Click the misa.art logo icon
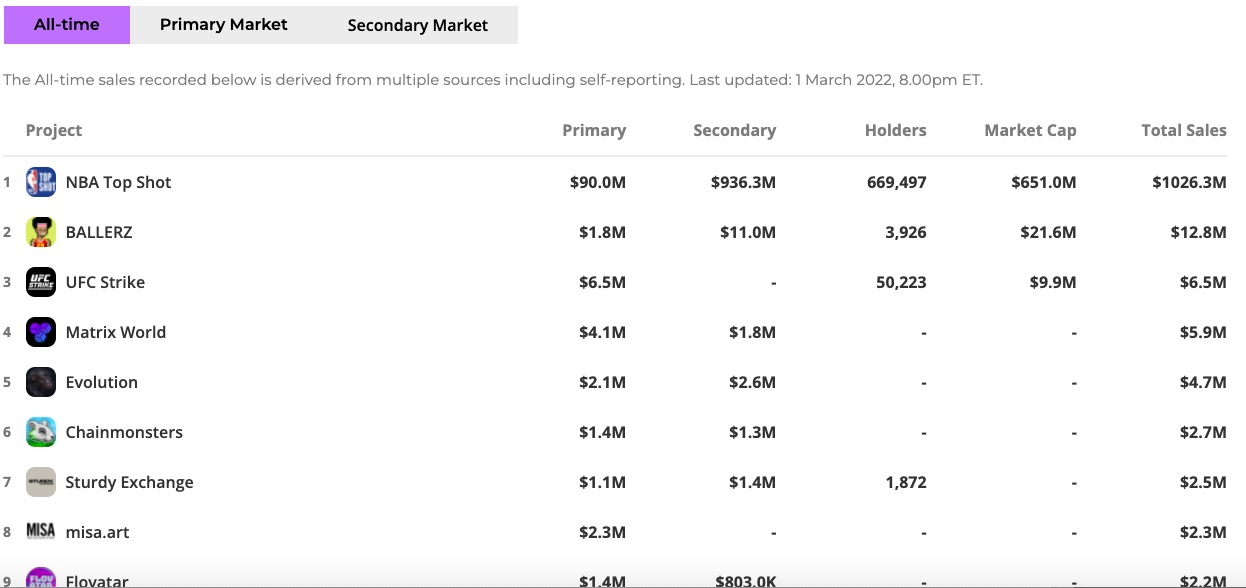Screen dimensions: 1246x588 (41, 532)
